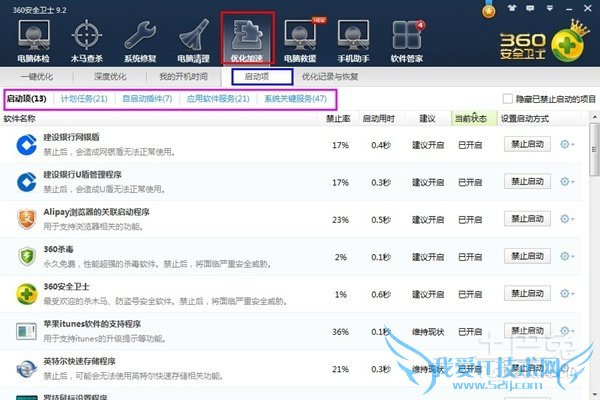Click the scrollbar up arrow
The width and height of the screenshot is (600, 400).
click(594, 117)
